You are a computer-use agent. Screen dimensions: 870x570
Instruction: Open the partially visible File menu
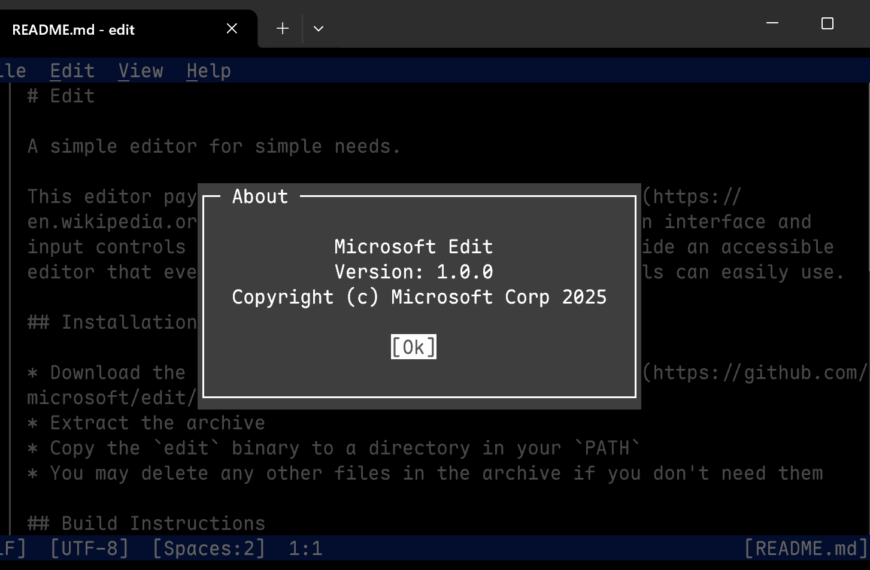coord(13,70)
